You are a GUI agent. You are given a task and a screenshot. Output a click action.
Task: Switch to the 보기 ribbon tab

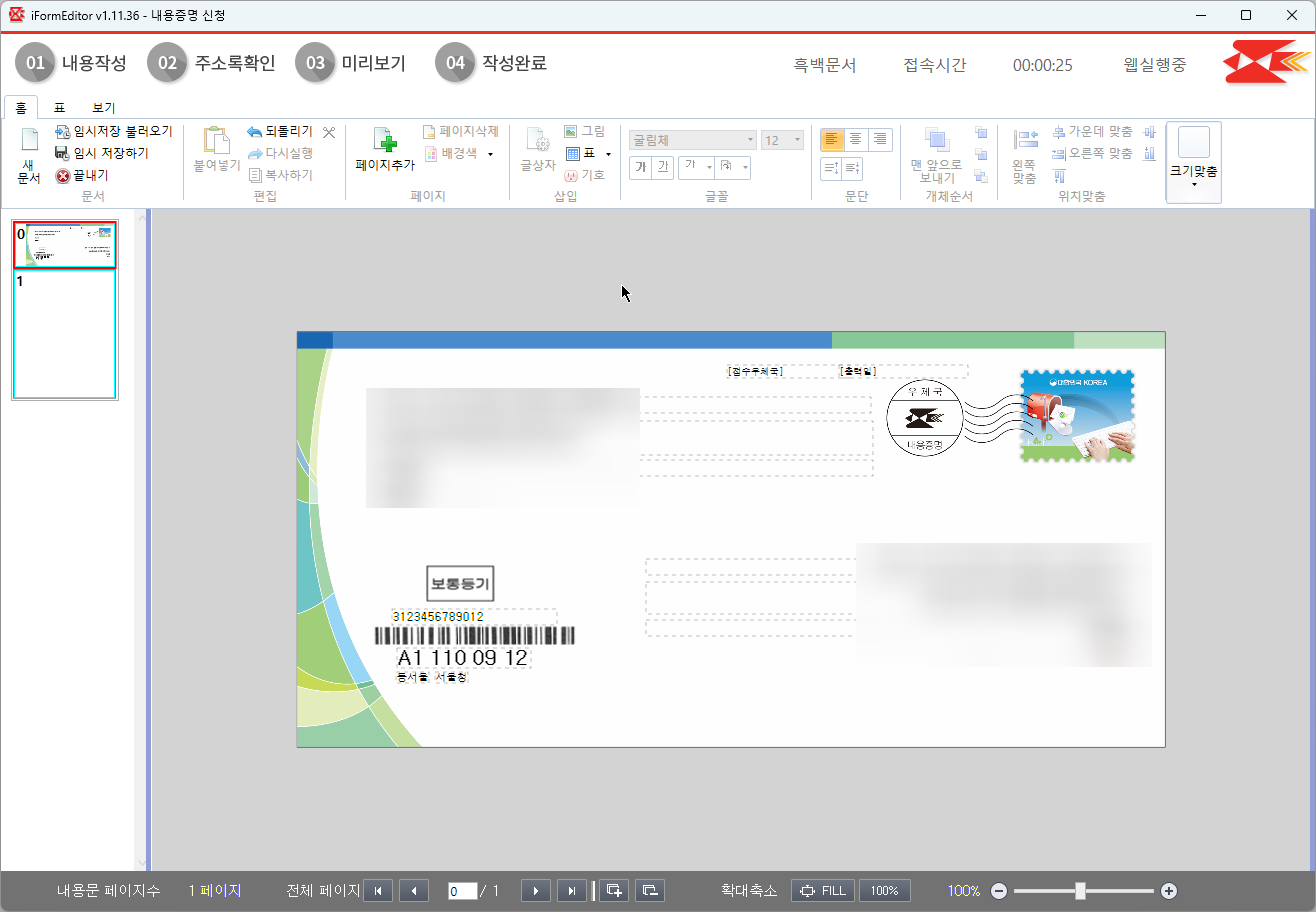(104, 107)
